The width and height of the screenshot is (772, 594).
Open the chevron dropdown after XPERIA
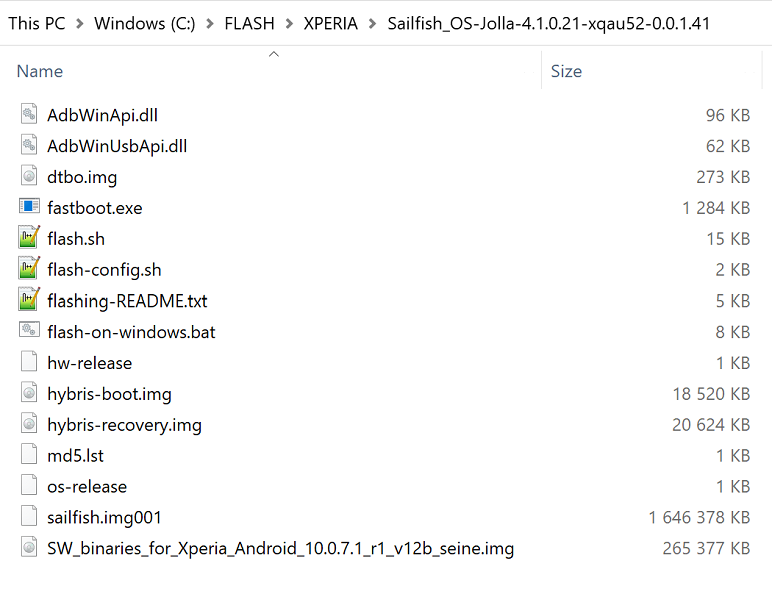(372, 23)
